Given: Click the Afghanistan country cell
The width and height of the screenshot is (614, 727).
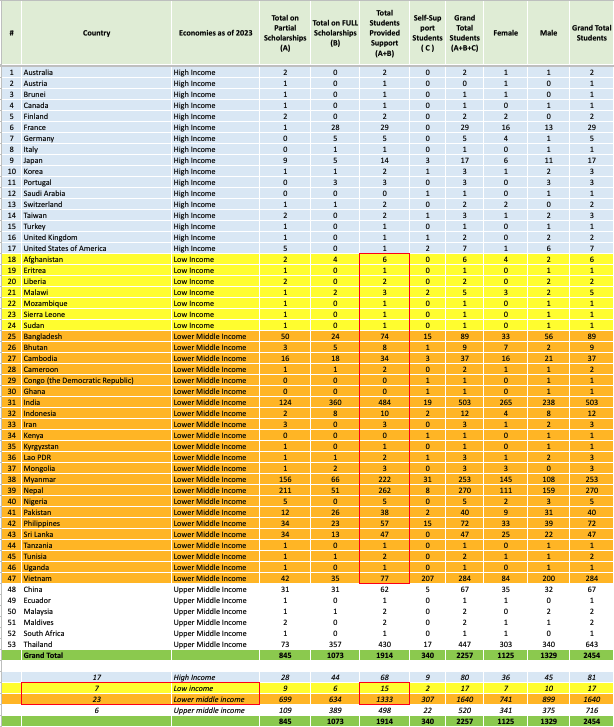Looking at the screenshot, I should 96,260.
